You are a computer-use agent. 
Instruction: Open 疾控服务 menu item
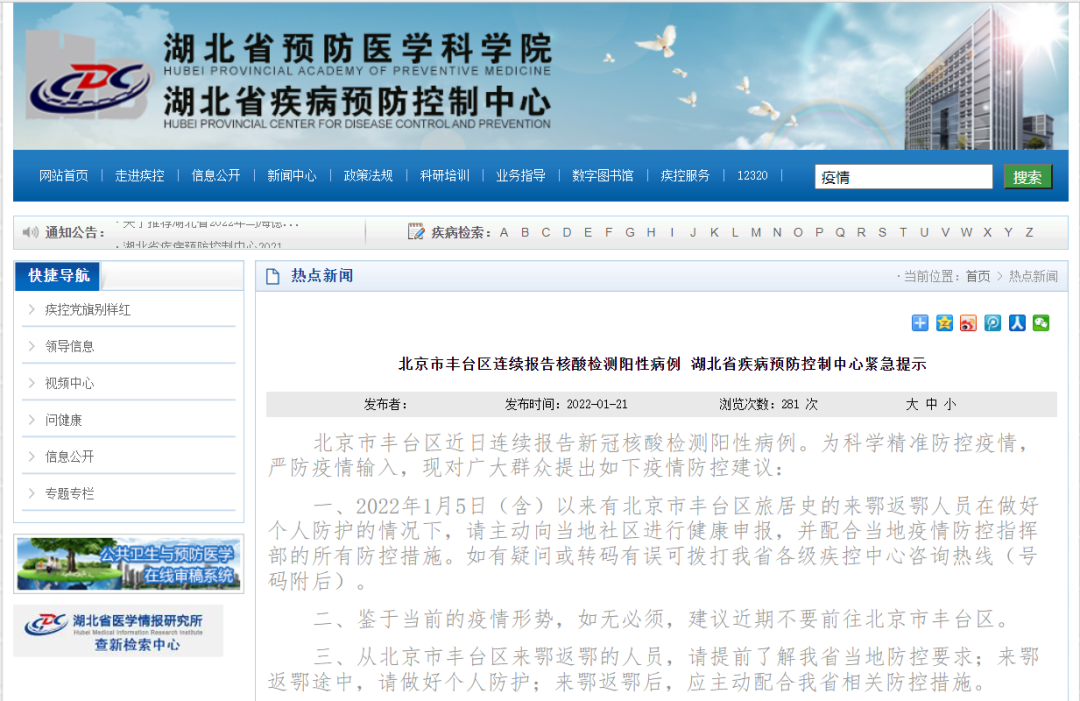(685, 176)
